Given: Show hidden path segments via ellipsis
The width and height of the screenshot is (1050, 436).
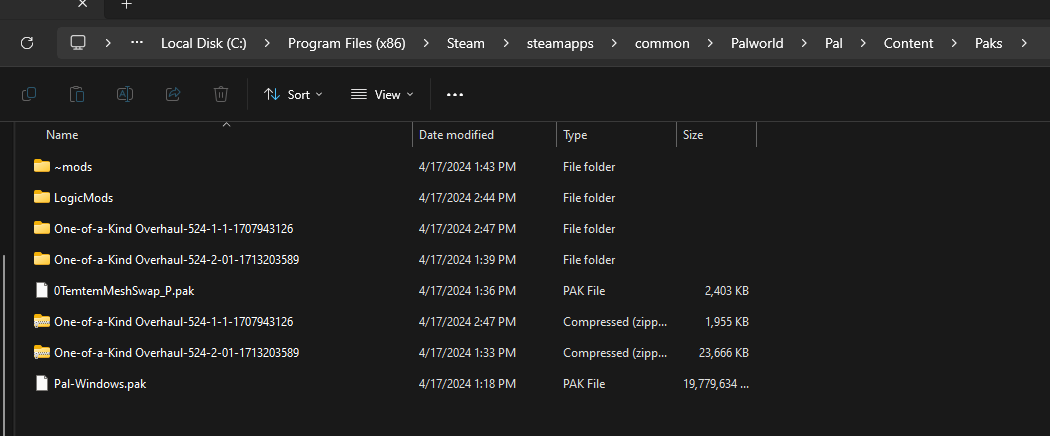Looking at the screenshot, I should click(x=137, y=43).
